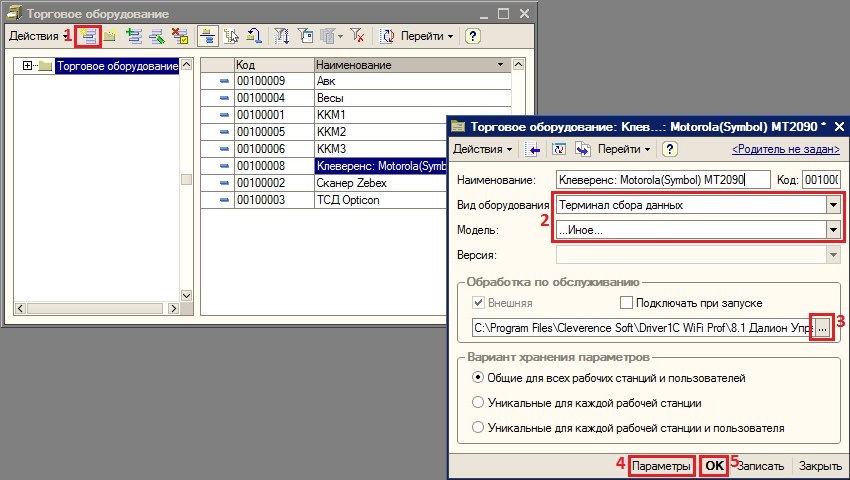Click the Параметры button

coord(661,466)
